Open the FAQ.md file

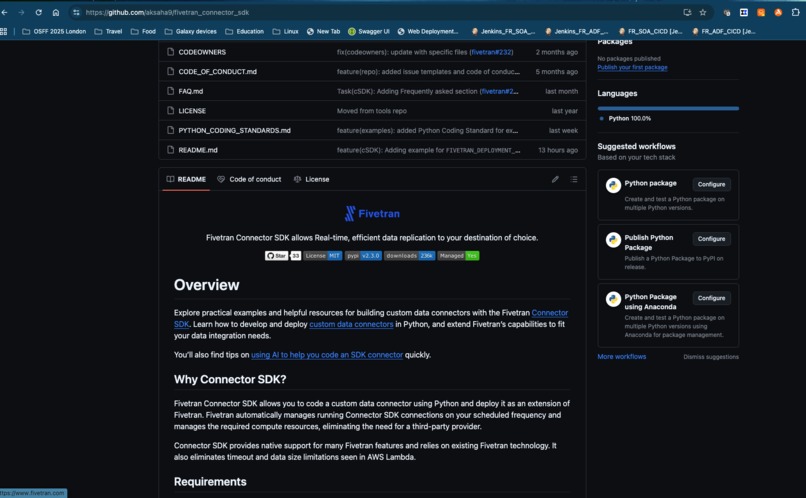[191, 91]
